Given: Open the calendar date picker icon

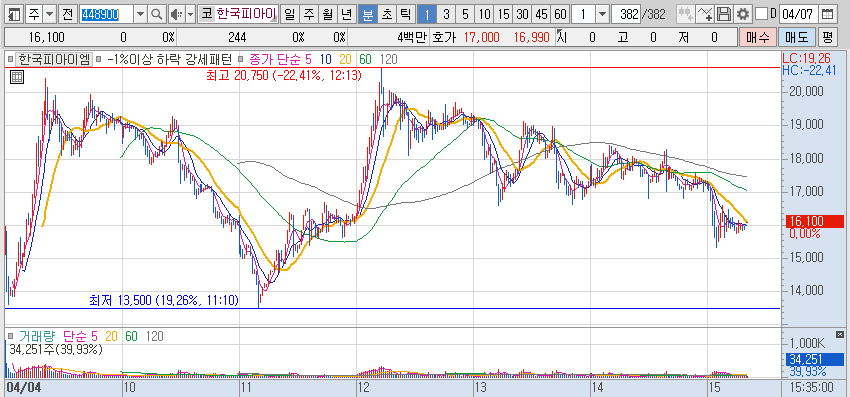Looking at the screenshot, I should pos(827,14).
